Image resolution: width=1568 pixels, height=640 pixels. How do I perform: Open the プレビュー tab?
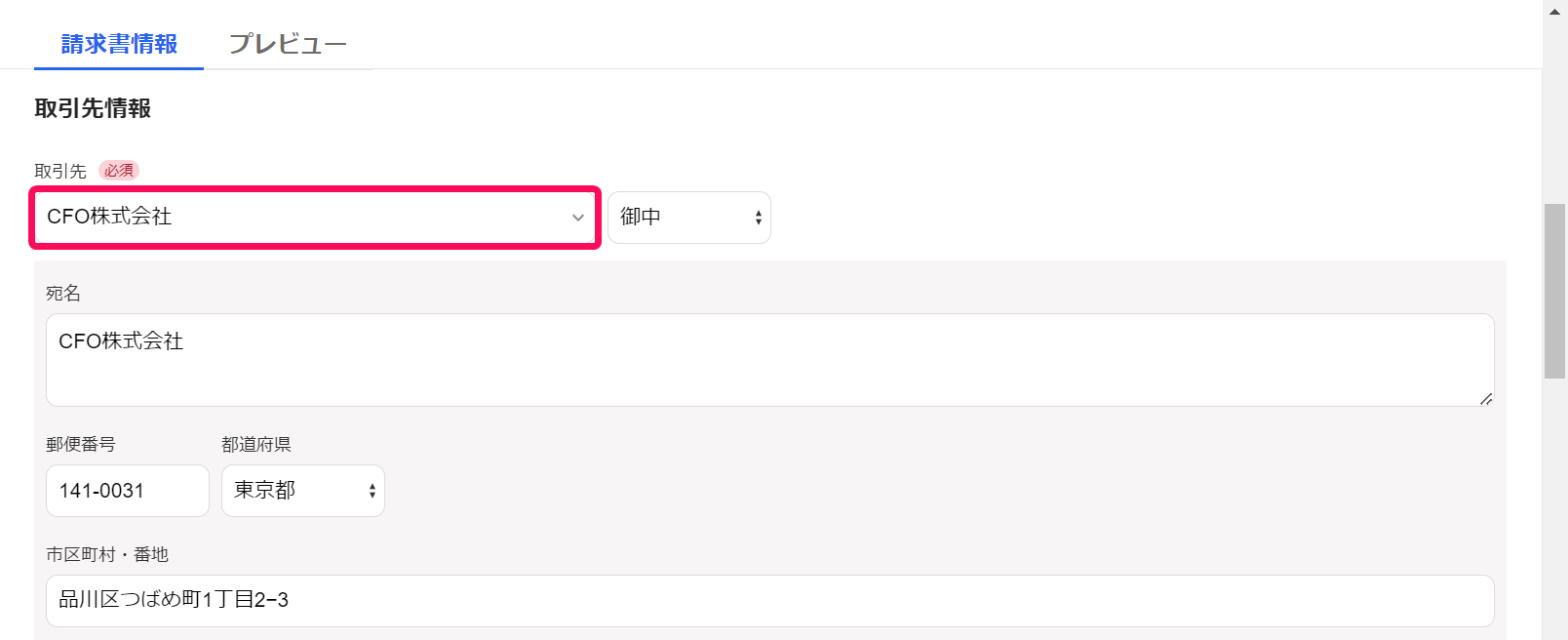pos(288,44)
